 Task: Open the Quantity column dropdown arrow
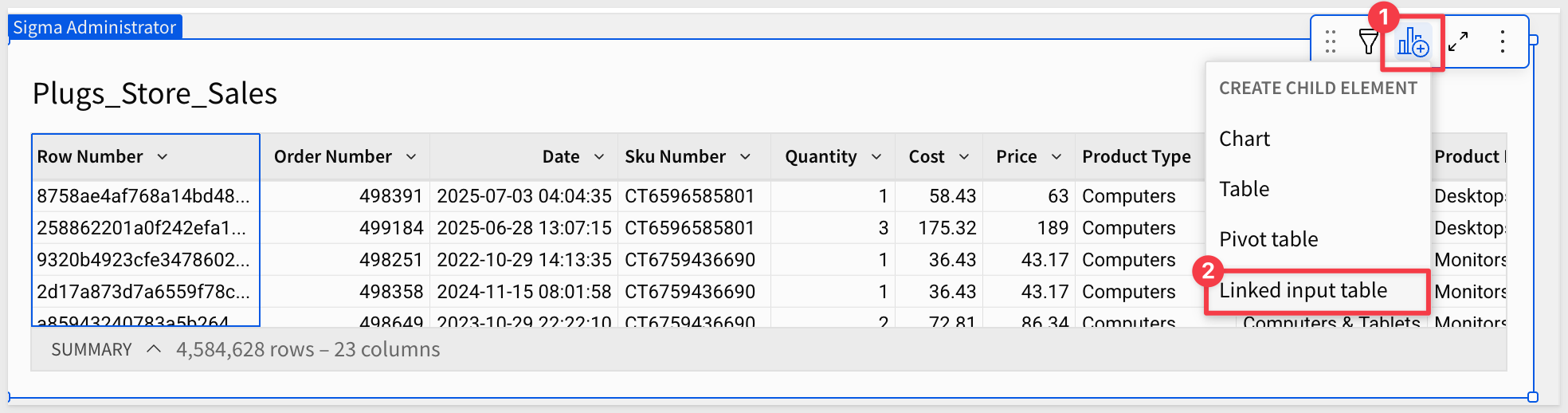coord(876,157)
